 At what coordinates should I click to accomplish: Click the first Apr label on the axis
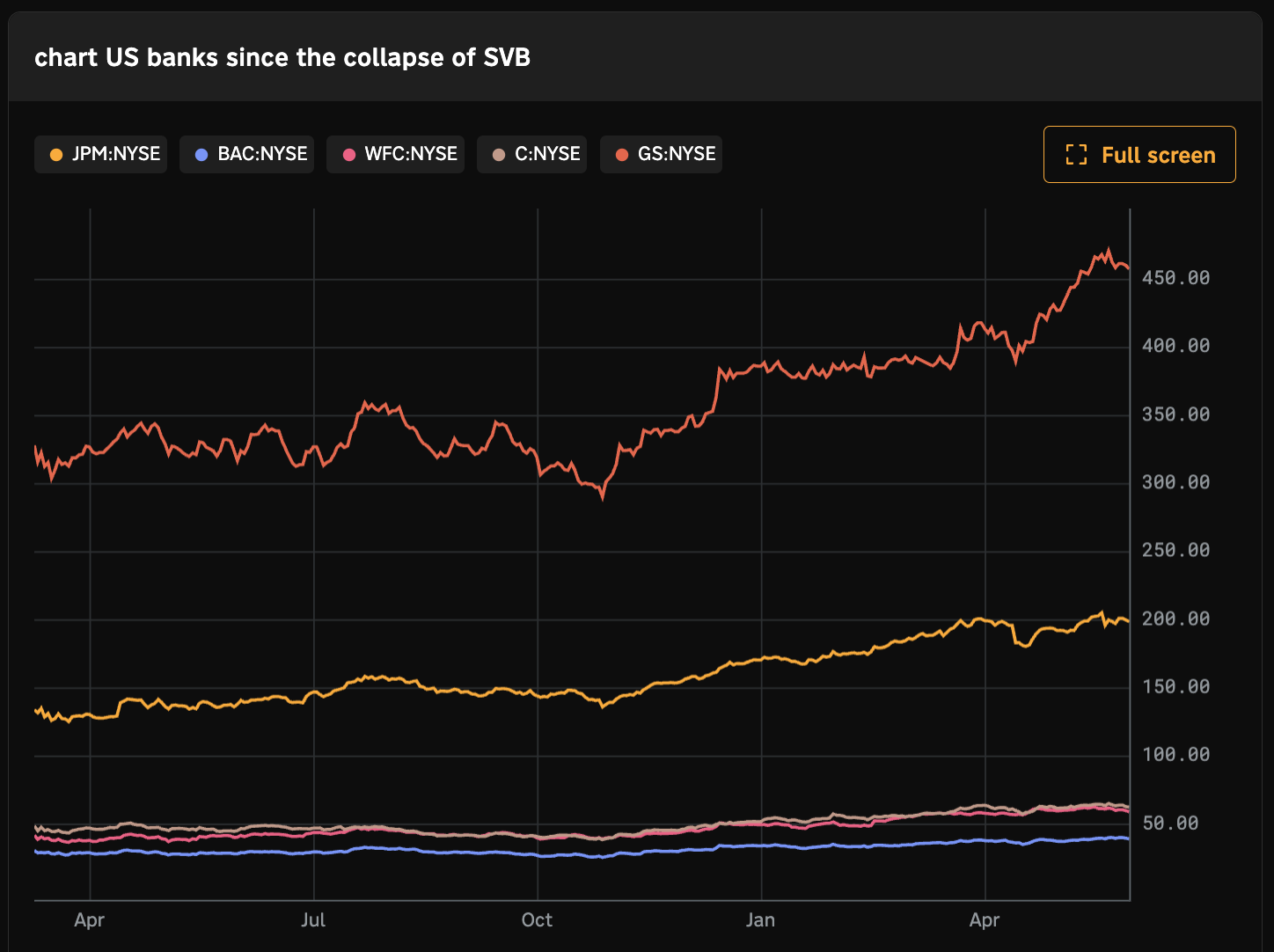pyautogui.click(x=89, y=920)
